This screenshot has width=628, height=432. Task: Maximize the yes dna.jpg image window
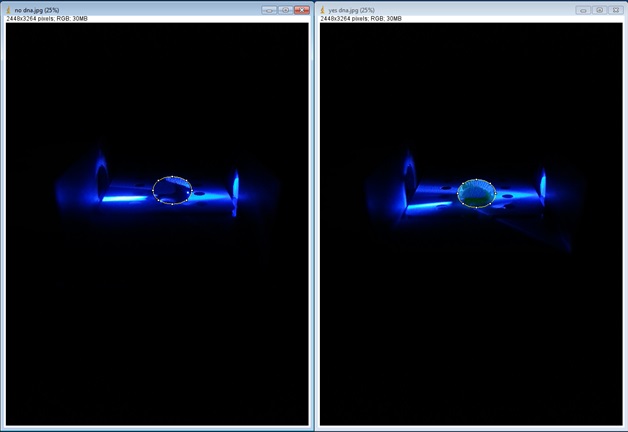click(x=599, y=10)
